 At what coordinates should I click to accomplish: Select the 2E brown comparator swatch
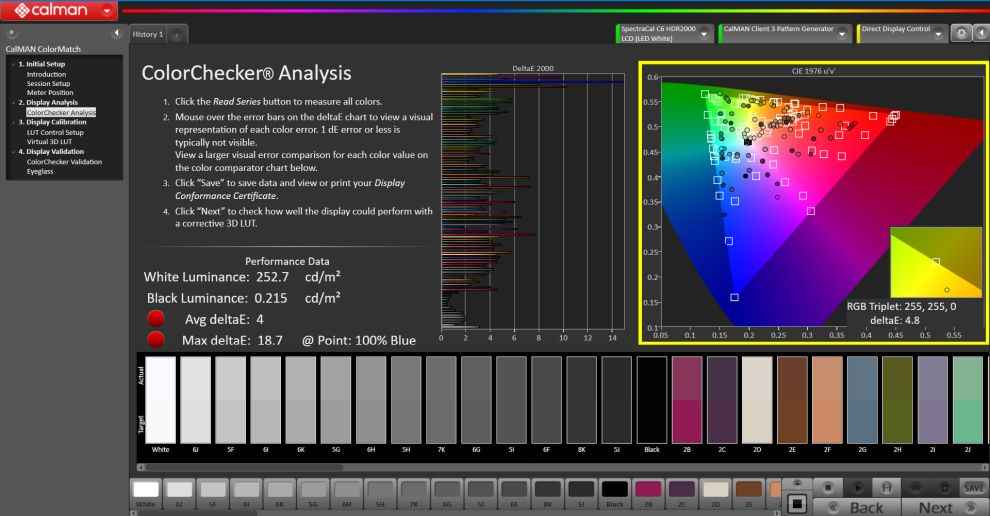pos(792,400)
